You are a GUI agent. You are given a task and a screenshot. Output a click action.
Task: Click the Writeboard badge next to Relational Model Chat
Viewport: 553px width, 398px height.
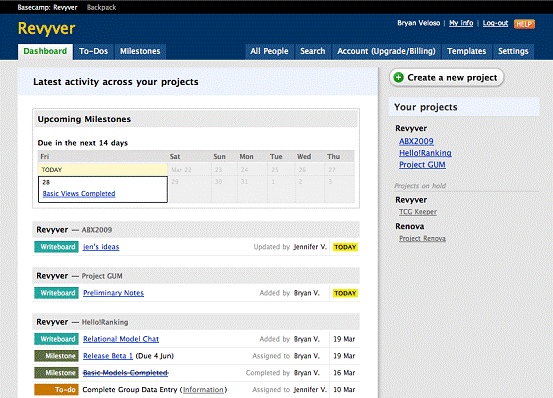click(x=56, y=339)
